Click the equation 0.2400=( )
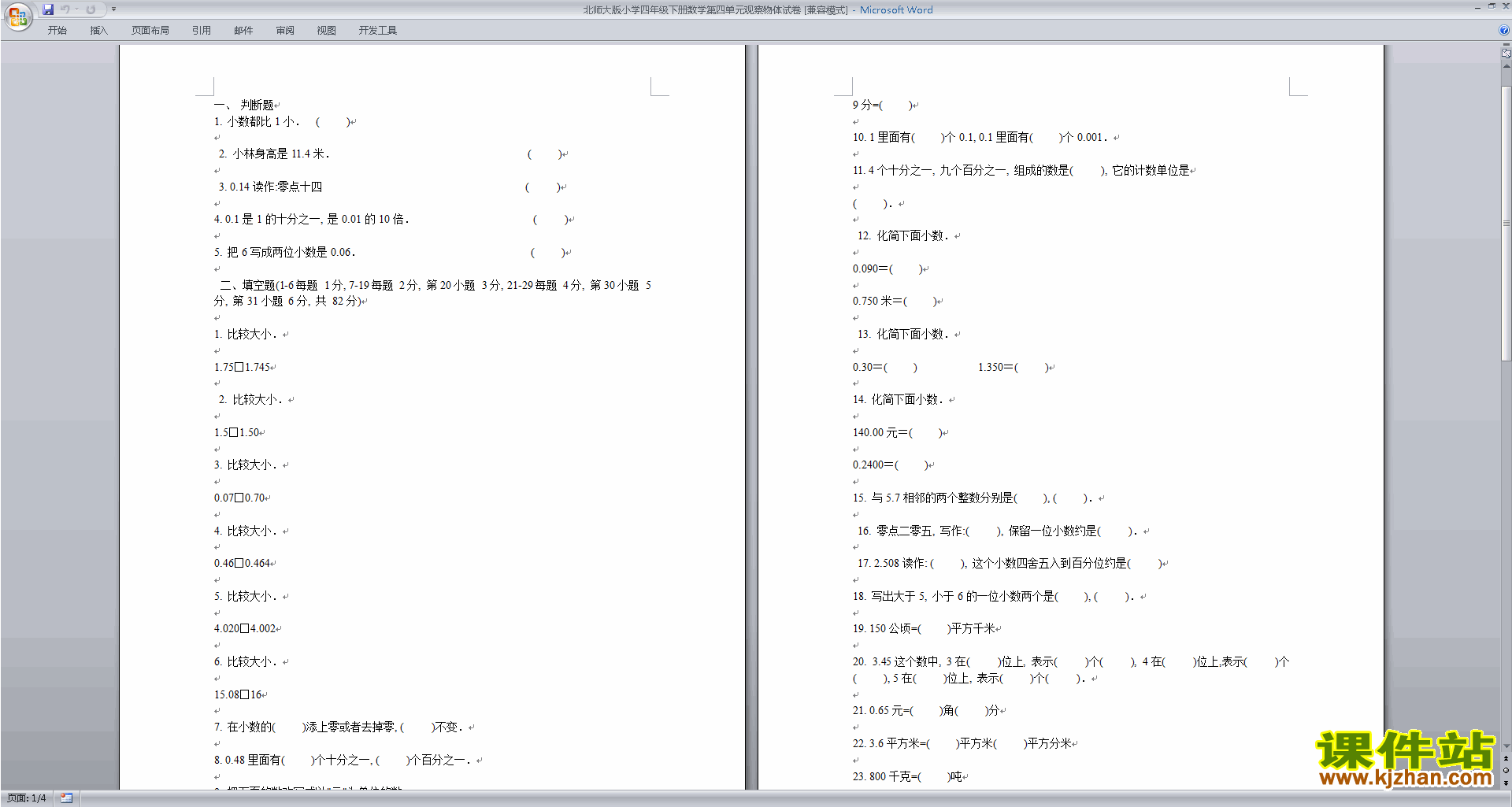The image size is (1512, 807). pos(891,465)
